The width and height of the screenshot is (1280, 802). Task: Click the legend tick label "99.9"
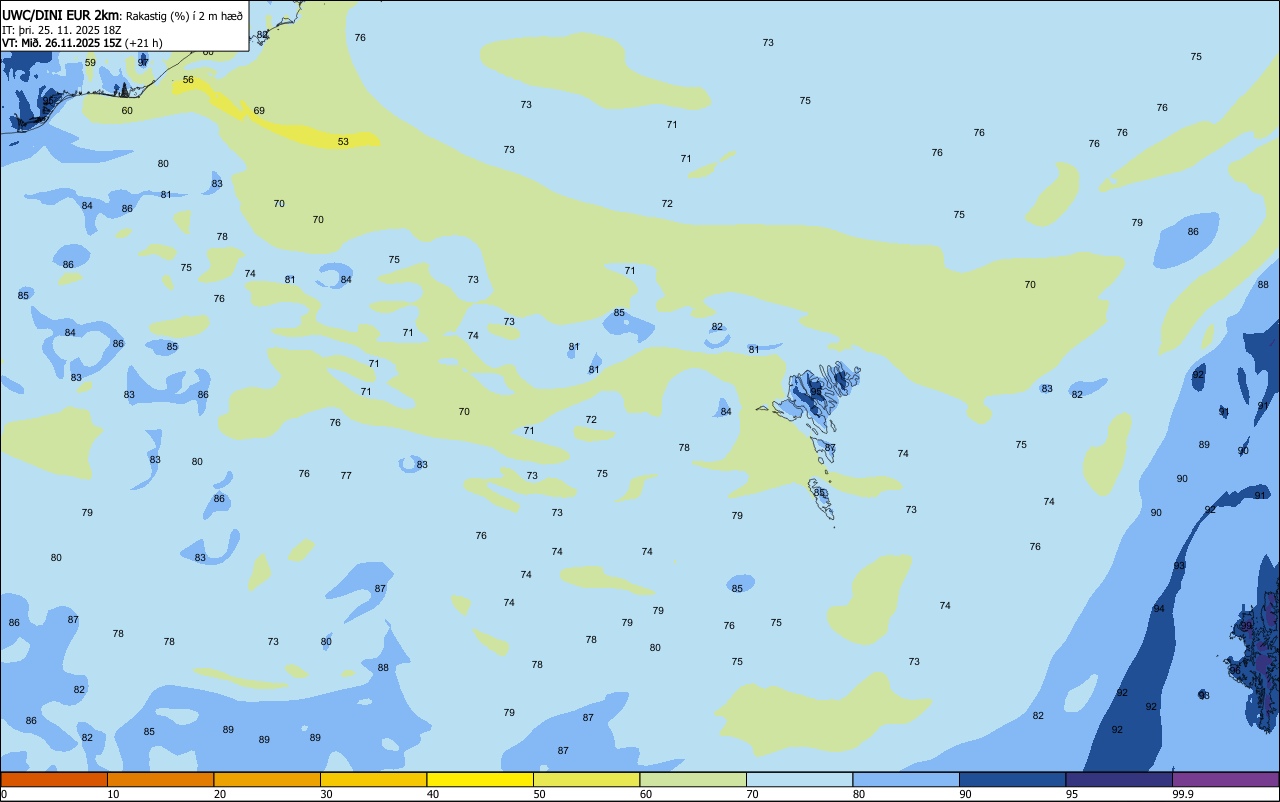pos(1182,794)
